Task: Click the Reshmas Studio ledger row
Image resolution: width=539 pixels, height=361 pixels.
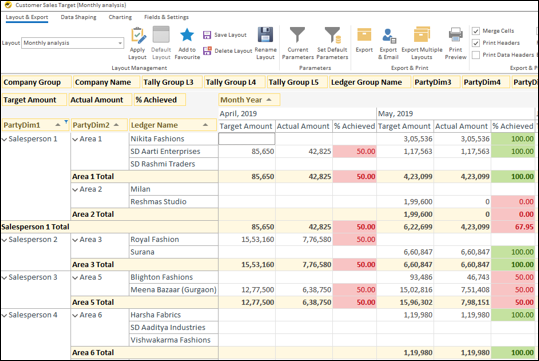Action: coord(174,202)
